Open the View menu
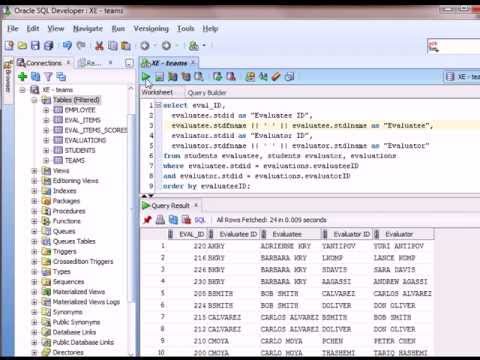 (56, 29)
